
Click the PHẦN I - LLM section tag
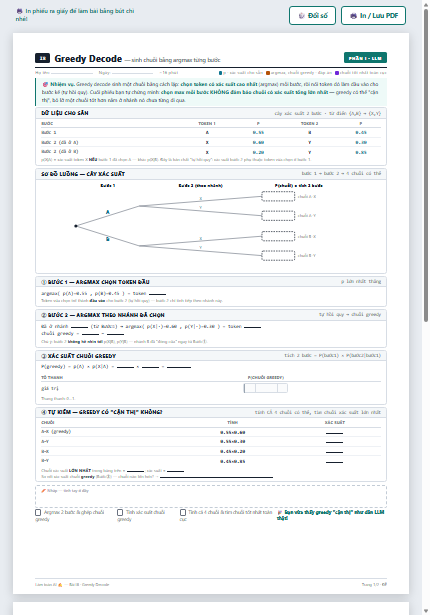pyautogui.click(x=365, y=58)
